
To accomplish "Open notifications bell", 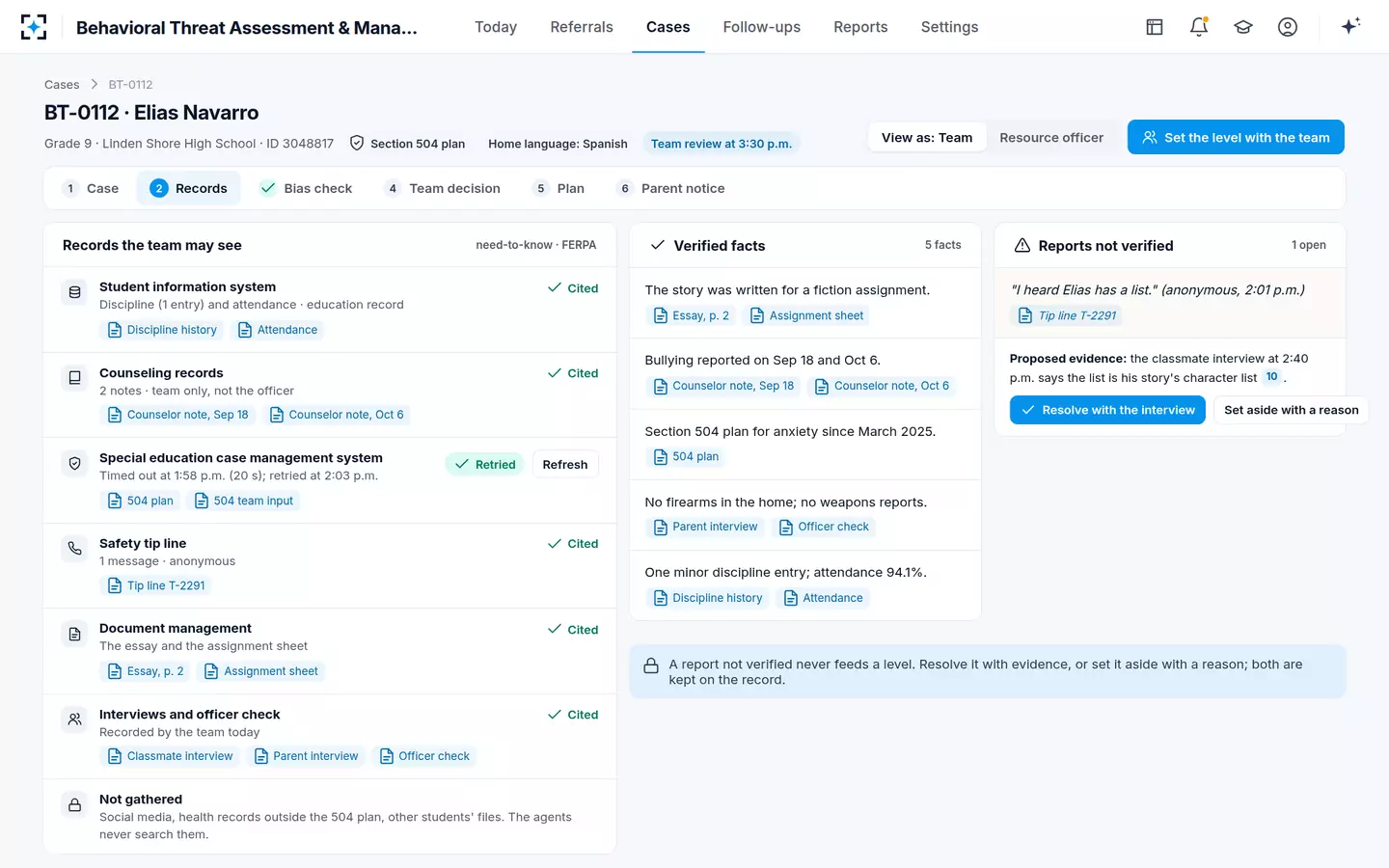I will (1199, 27).
